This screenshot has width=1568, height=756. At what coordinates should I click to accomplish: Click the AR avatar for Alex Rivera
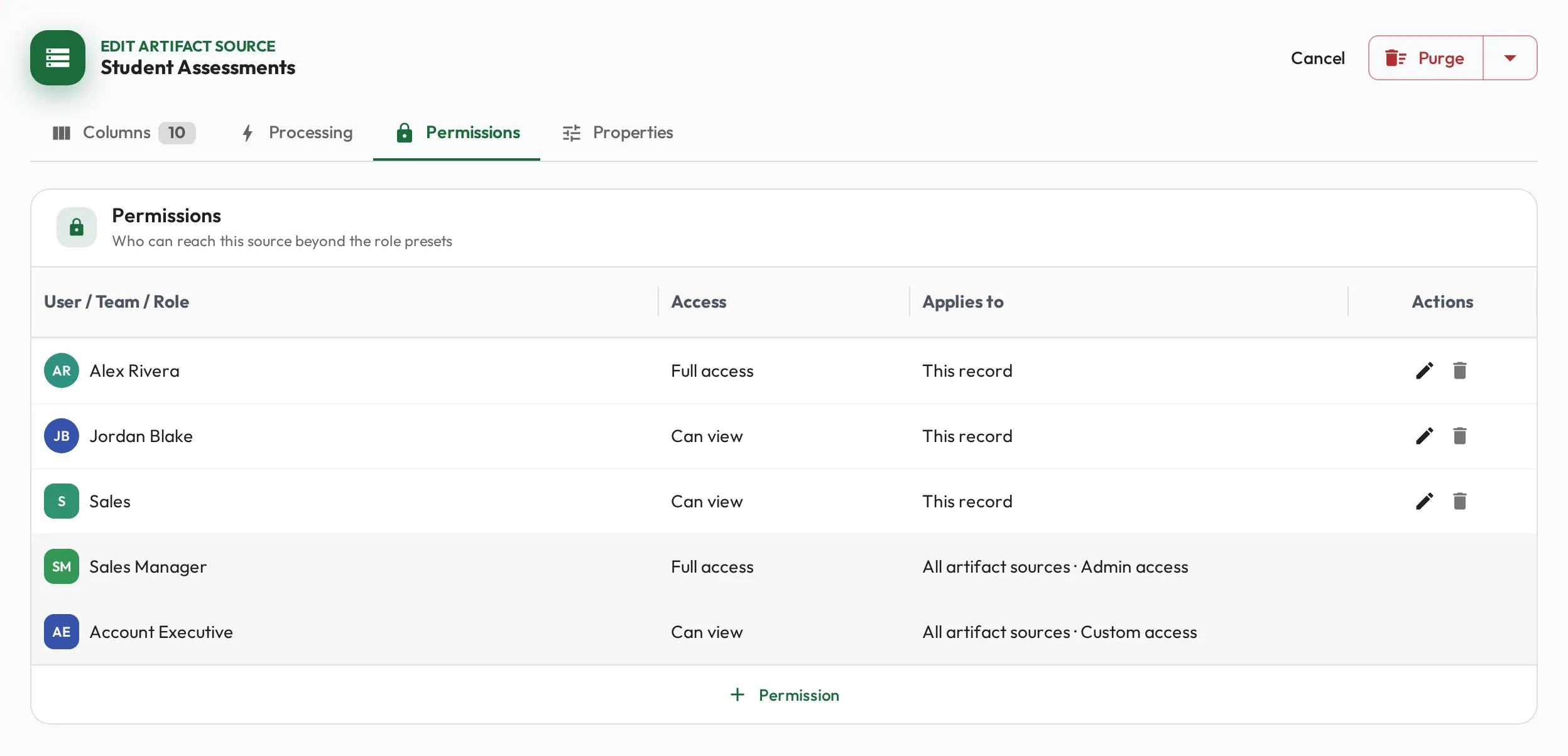pos(62,370)
